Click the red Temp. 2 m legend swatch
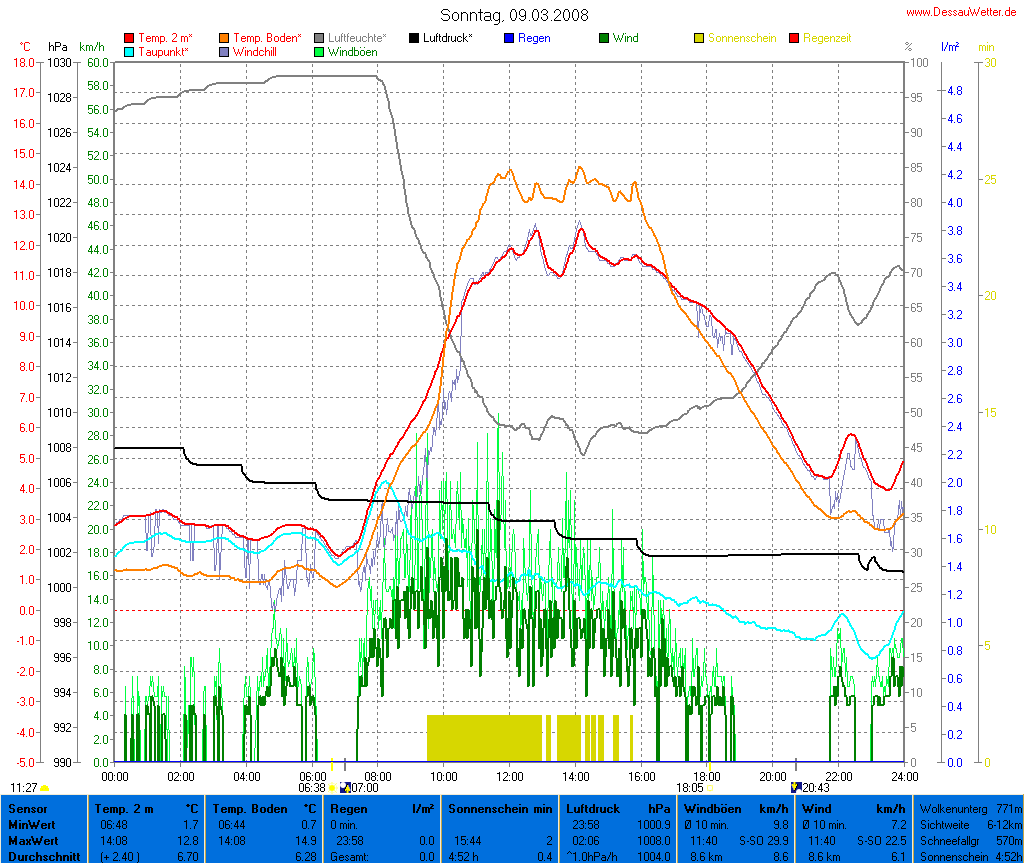This screenshot has width=1024, height=863. [x=129, y=38]
